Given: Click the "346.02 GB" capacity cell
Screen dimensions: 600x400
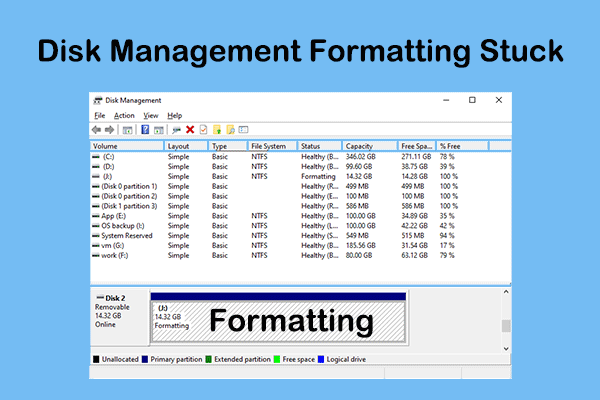Looking at the screenshot, I should [361, 157].
